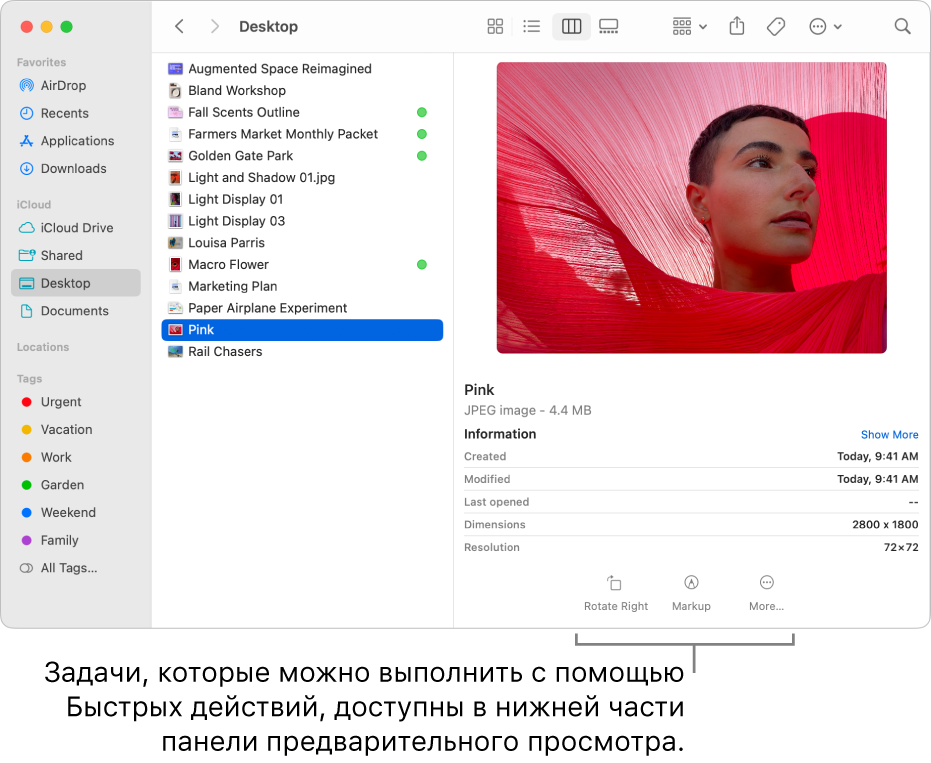
Task: Switch to gallery view
Action: click(x=608, y=26)
